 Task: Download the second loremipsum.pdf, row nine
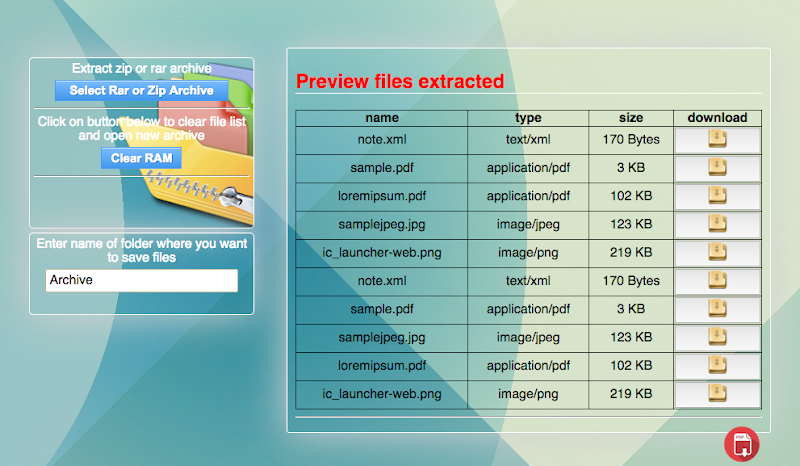point(717,366)
